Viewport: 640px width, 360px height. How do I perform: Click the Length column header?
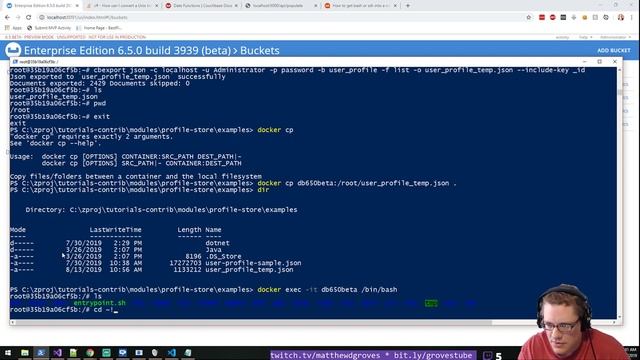pyautogui.click(x=189, y=230)
